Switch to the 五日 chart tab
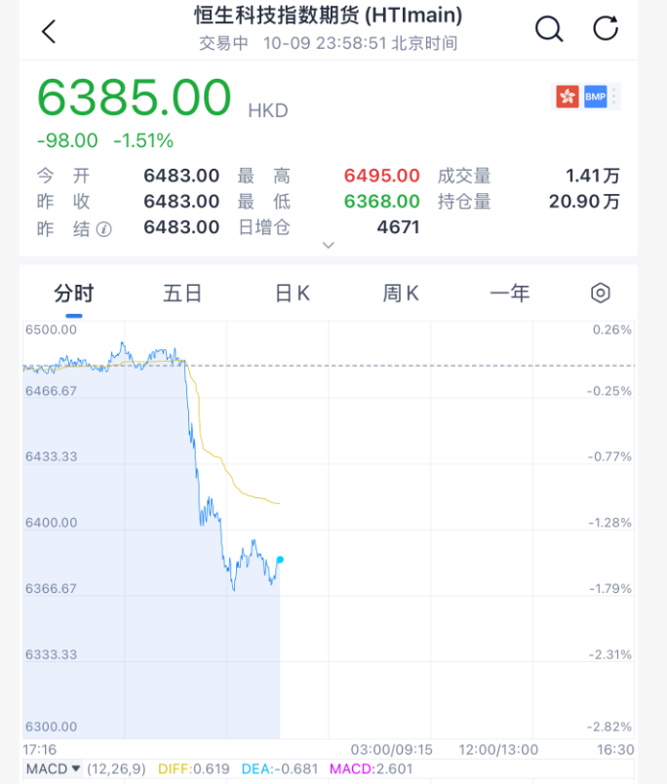Image resolution: width=667 pixels, height=784 pixels. 183,293
